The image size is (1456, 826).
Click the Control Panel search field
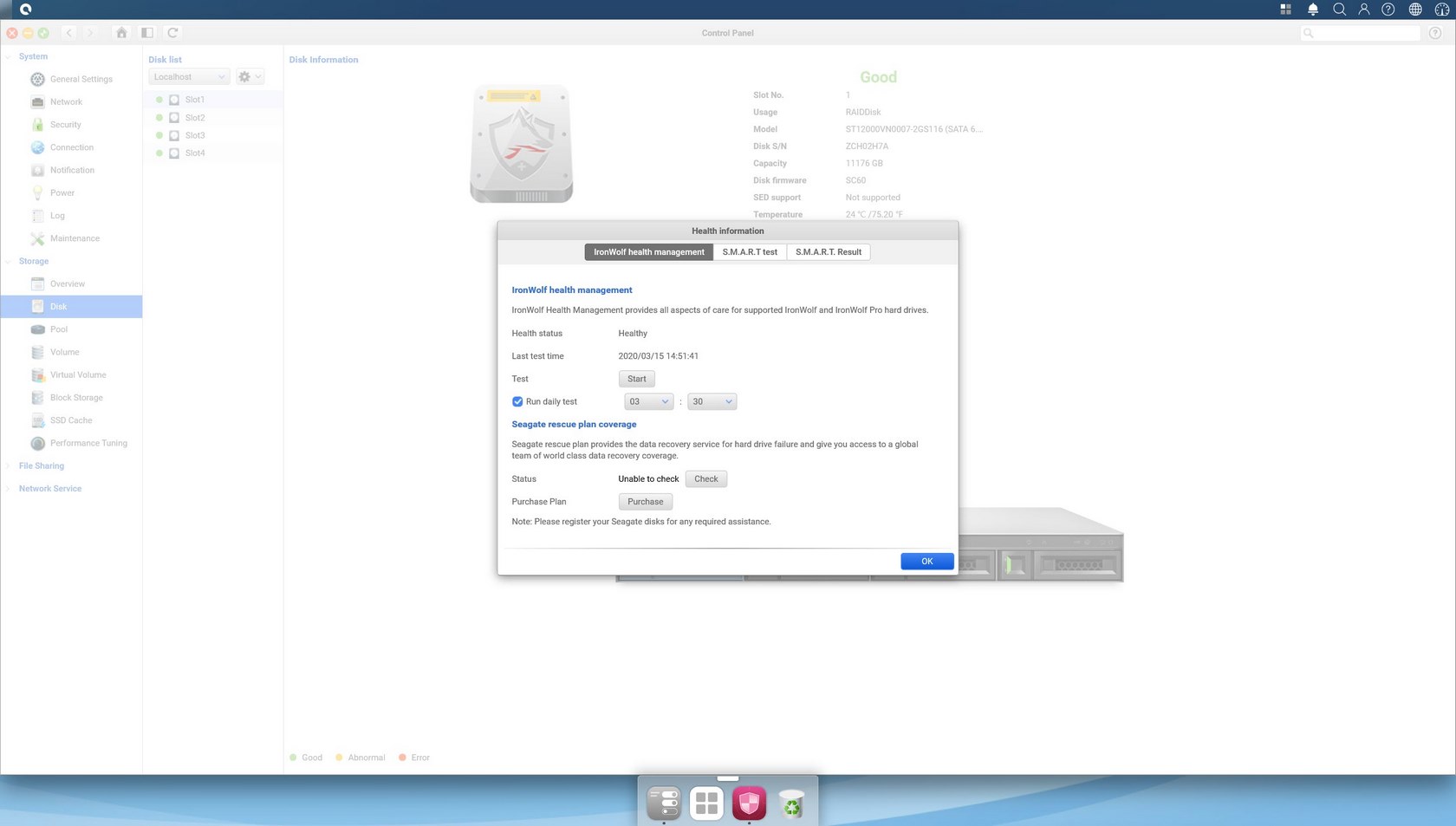(1361, 33)
